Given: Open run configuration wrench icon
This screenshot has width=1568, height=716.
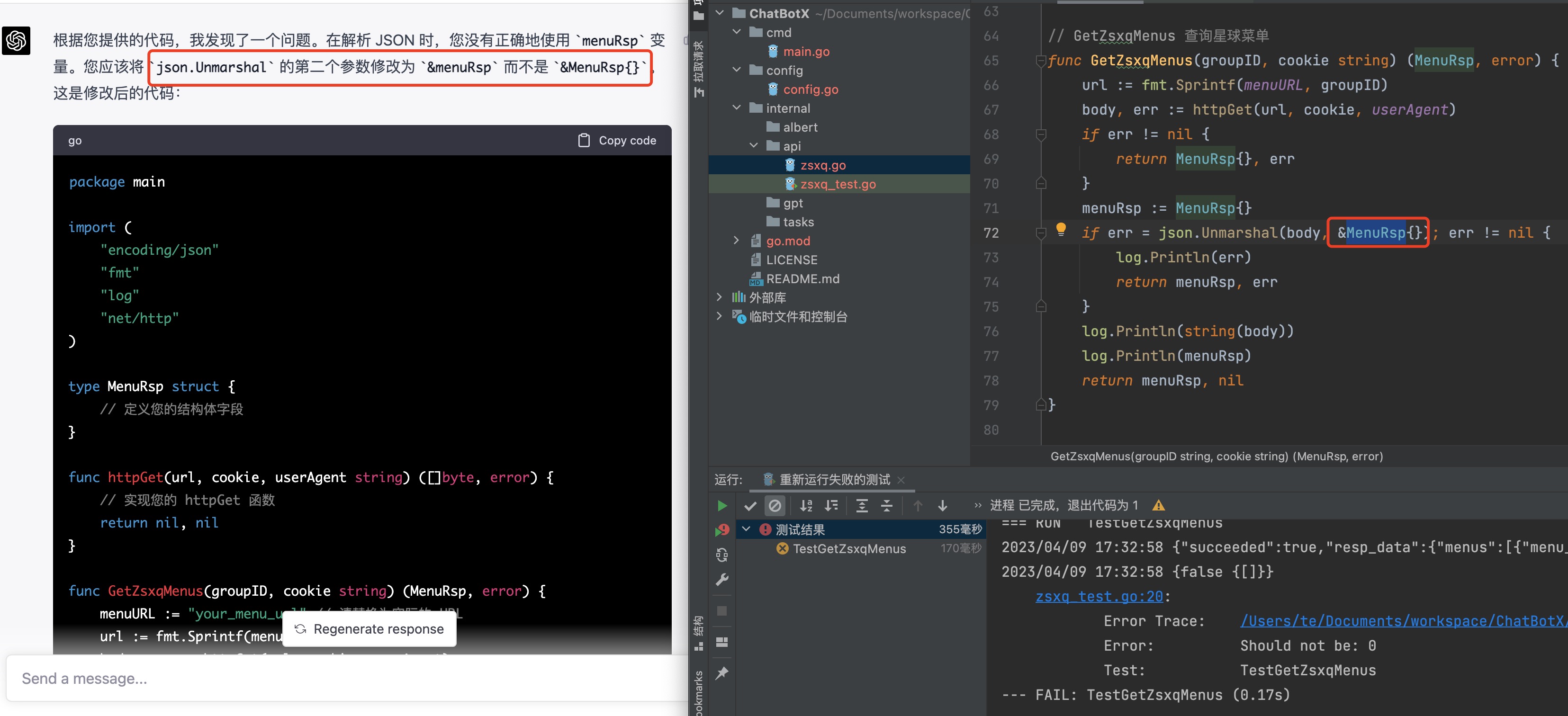Looking at the screenshot, I should (x=722, y=580).
